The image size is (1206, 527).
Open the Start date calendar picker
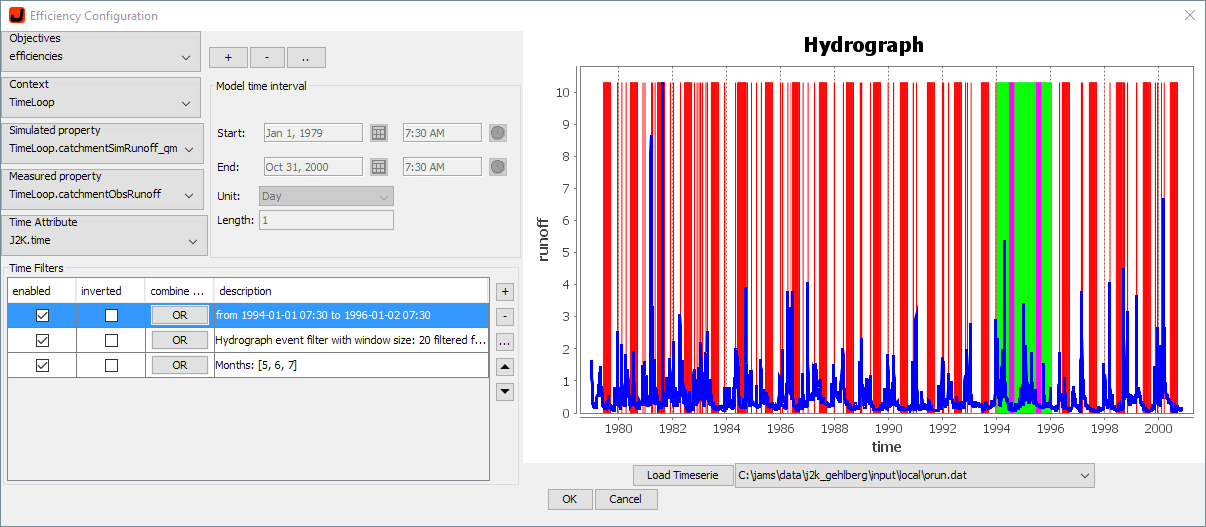click(x=378, y=133)
